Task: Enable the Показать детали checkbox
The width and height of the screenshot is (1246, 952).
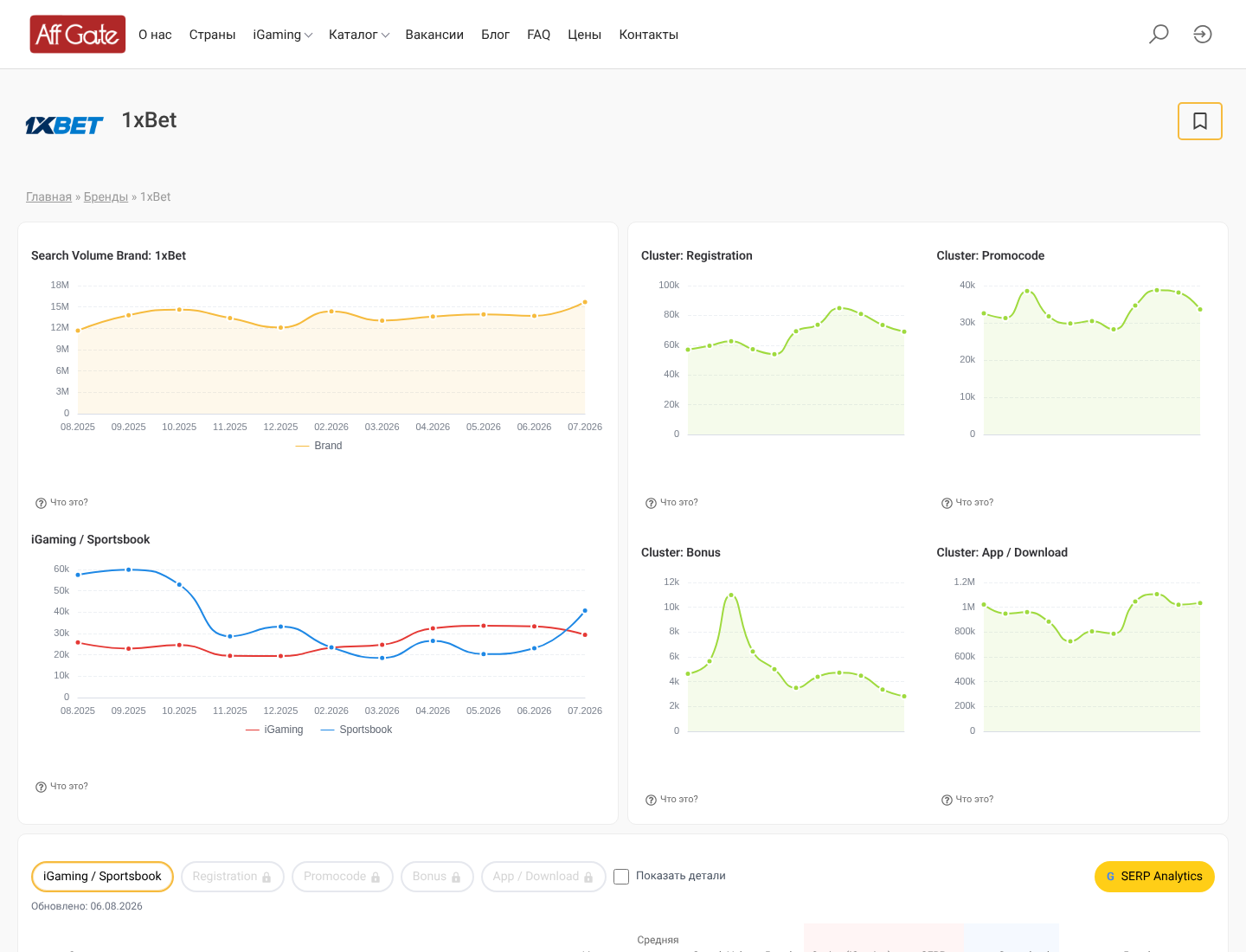Action: [621, 877]
